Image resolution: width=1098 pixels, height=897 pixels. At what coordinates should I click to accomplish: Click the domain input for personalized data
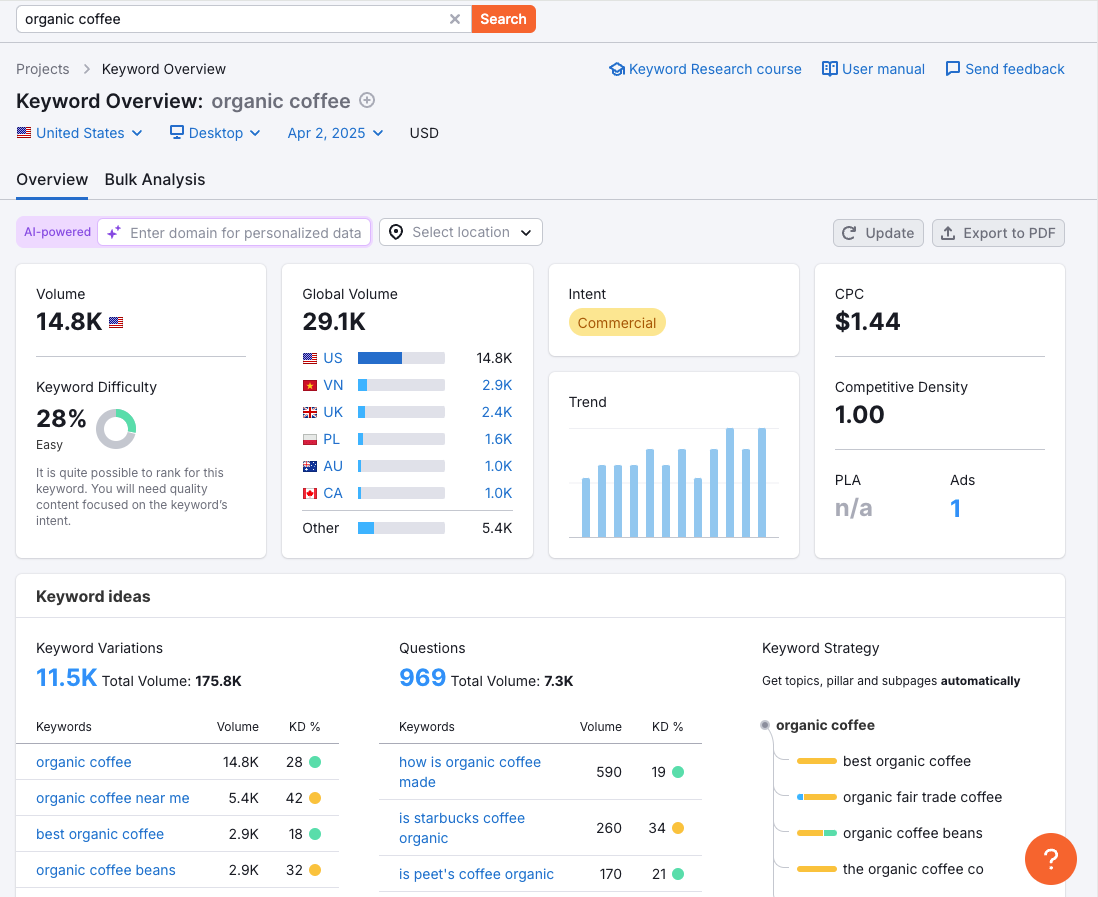tap(245, 233)
